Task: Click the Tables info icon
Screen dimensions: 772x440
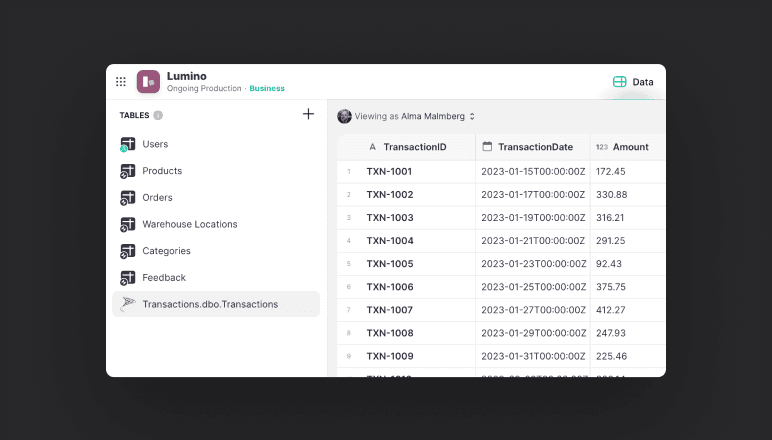Action: pos(158,115)
